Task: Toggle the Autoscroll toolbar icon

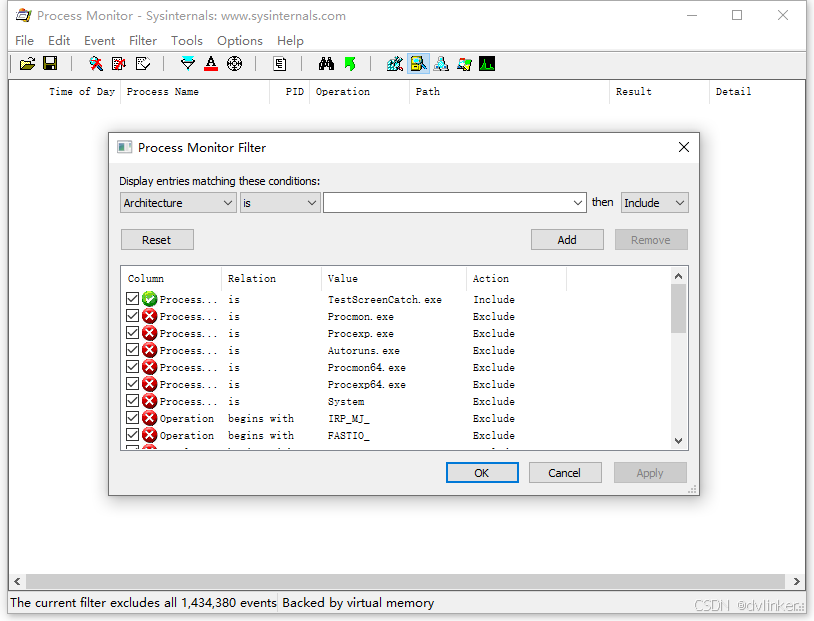Action: (119, 64)
